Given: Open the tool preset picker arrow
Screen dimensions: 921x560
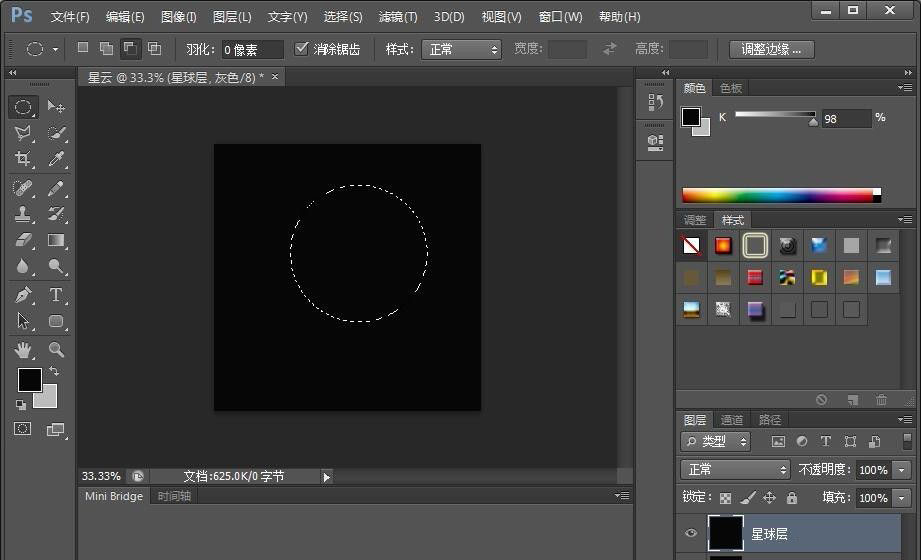Looking at the screenshot, I should pos(55,49).
